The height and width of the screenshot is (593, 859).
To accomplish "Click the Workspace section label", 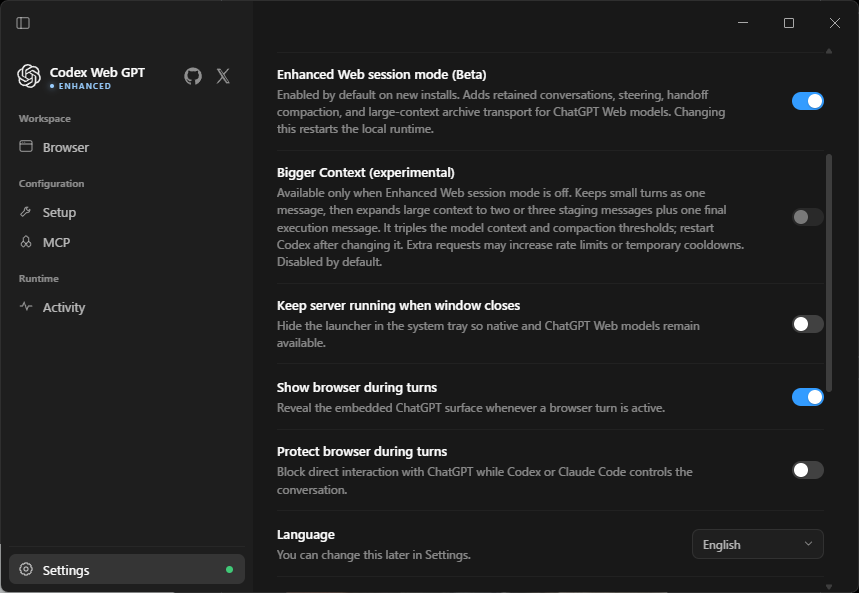I will 44,118.
